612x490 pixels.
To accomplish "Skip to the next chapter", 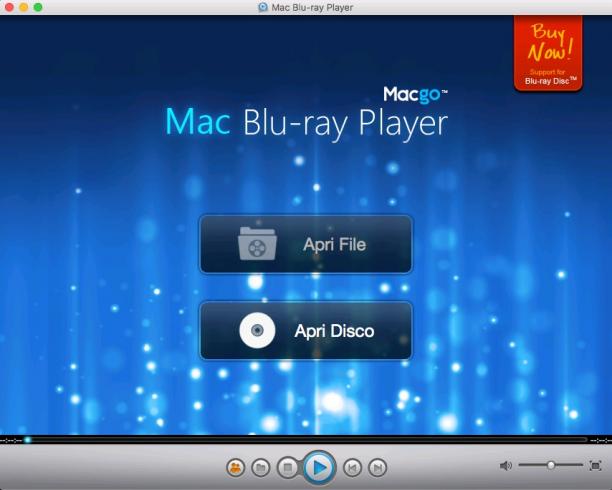I will [377, 467].
